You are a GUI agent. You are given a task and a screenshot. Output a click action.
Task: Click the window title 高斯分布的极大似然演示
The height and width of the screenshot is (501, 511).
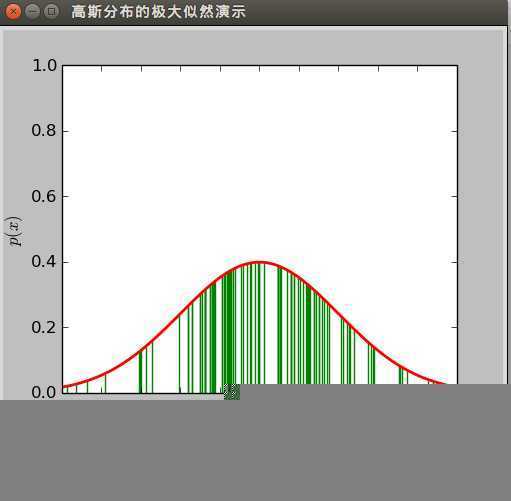(x=159, y=12)
